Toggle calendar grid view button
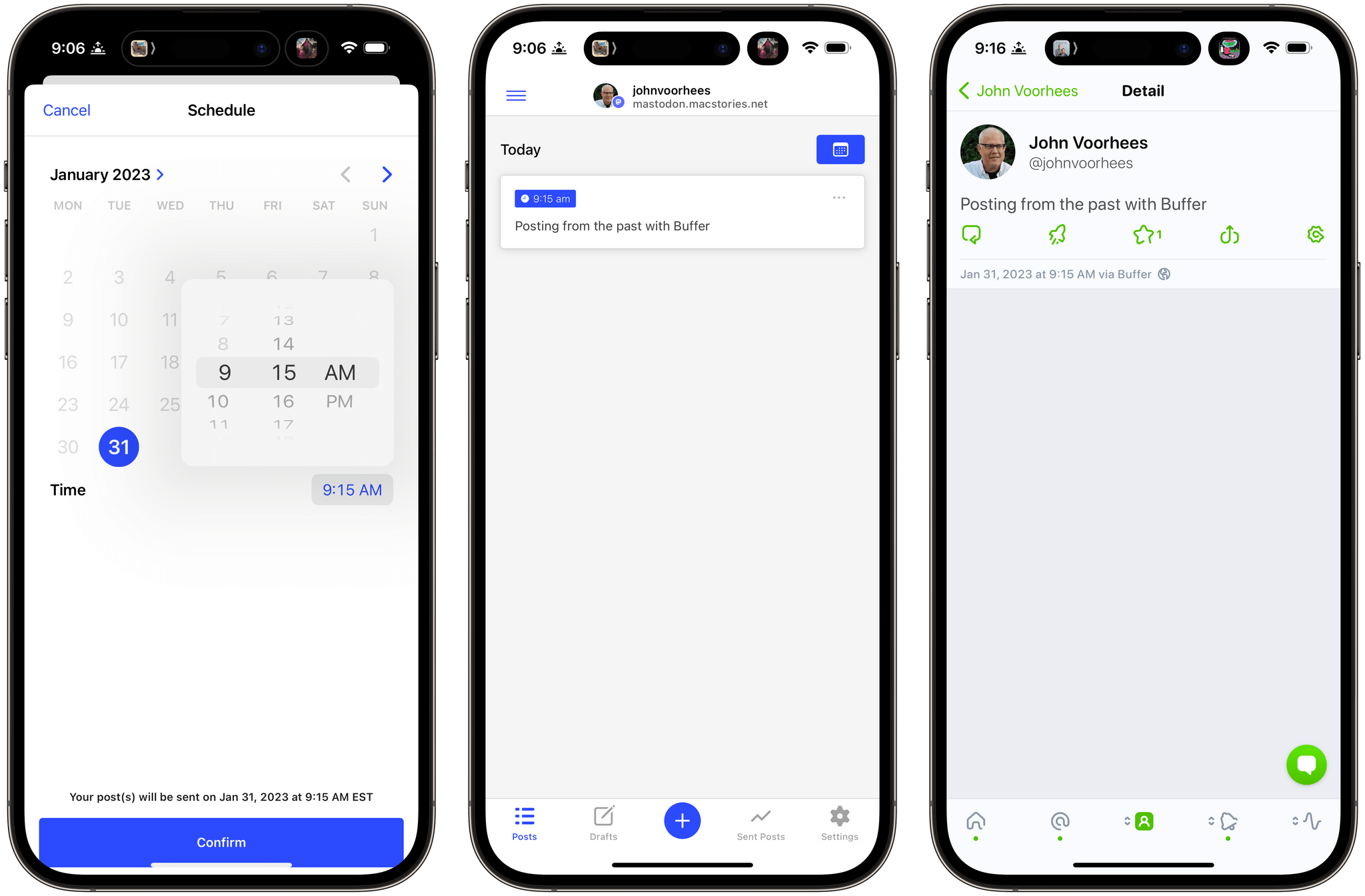The height and width of the screenshot is (896, 1365). 839,150
